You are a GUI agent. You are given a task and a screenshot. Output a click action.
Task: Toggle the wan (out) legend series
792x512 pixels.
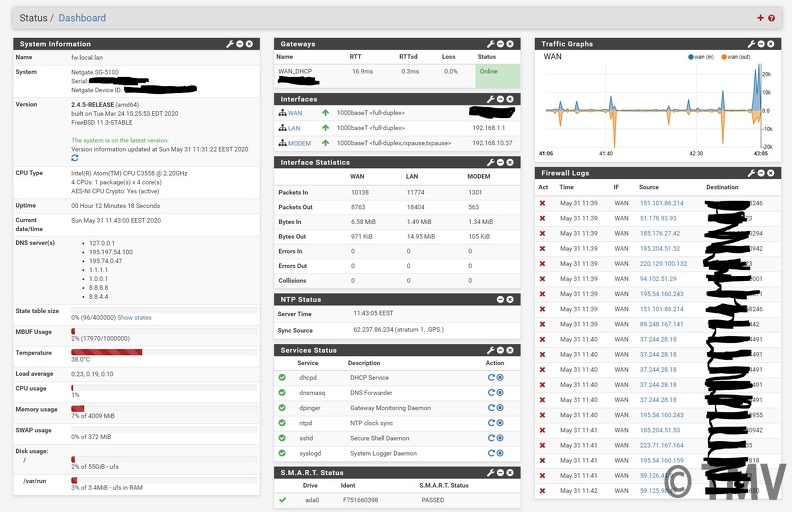(x=735, y=57)
